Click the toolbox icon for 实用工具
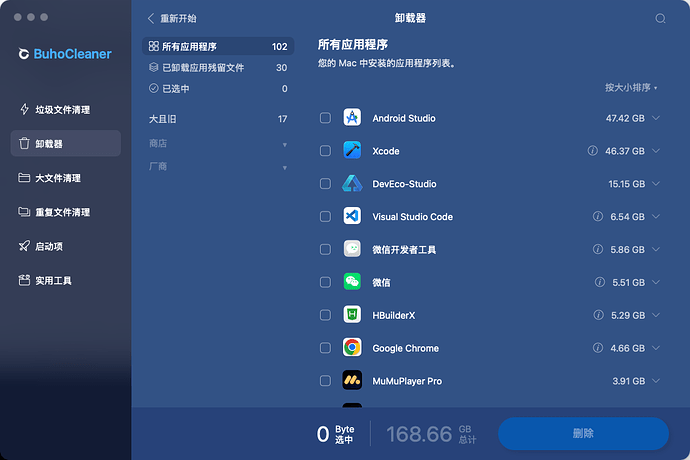The width and height of the screenshot is (690, 460). [24, 280]
